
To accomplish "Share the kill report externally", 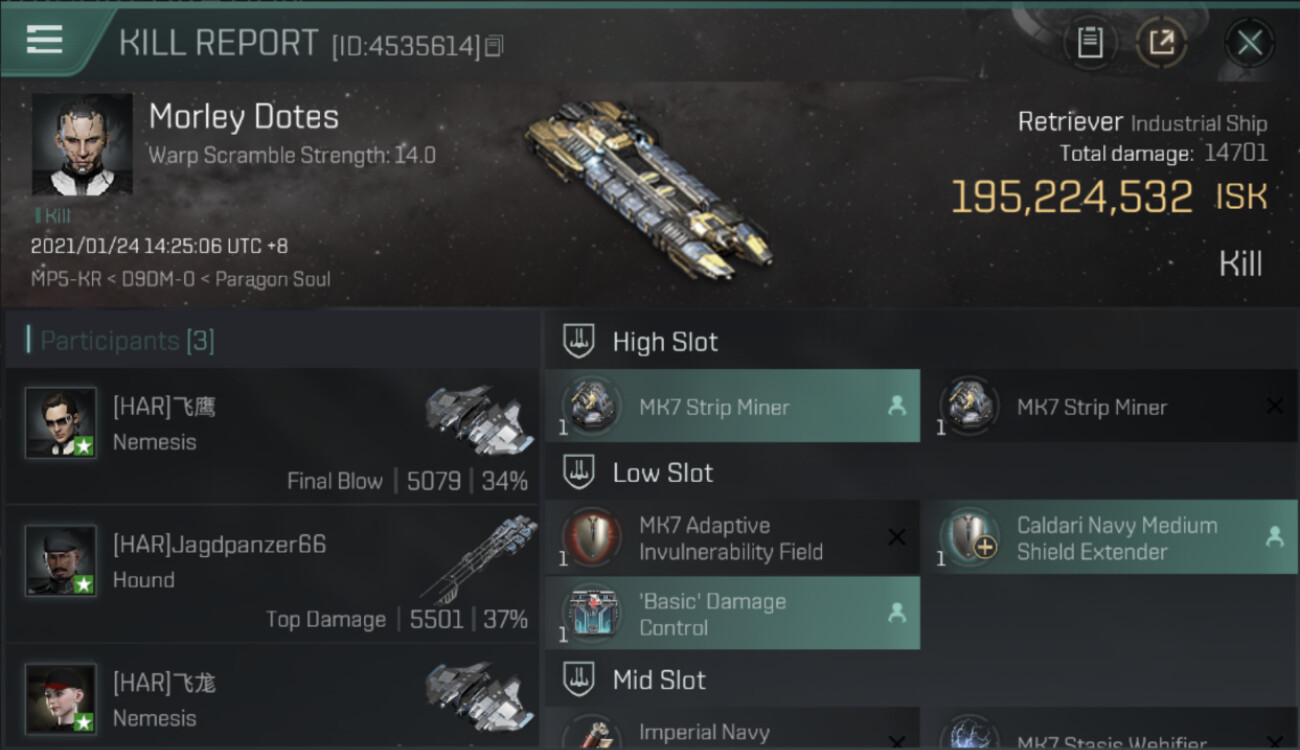I will tap(1161, 42).
